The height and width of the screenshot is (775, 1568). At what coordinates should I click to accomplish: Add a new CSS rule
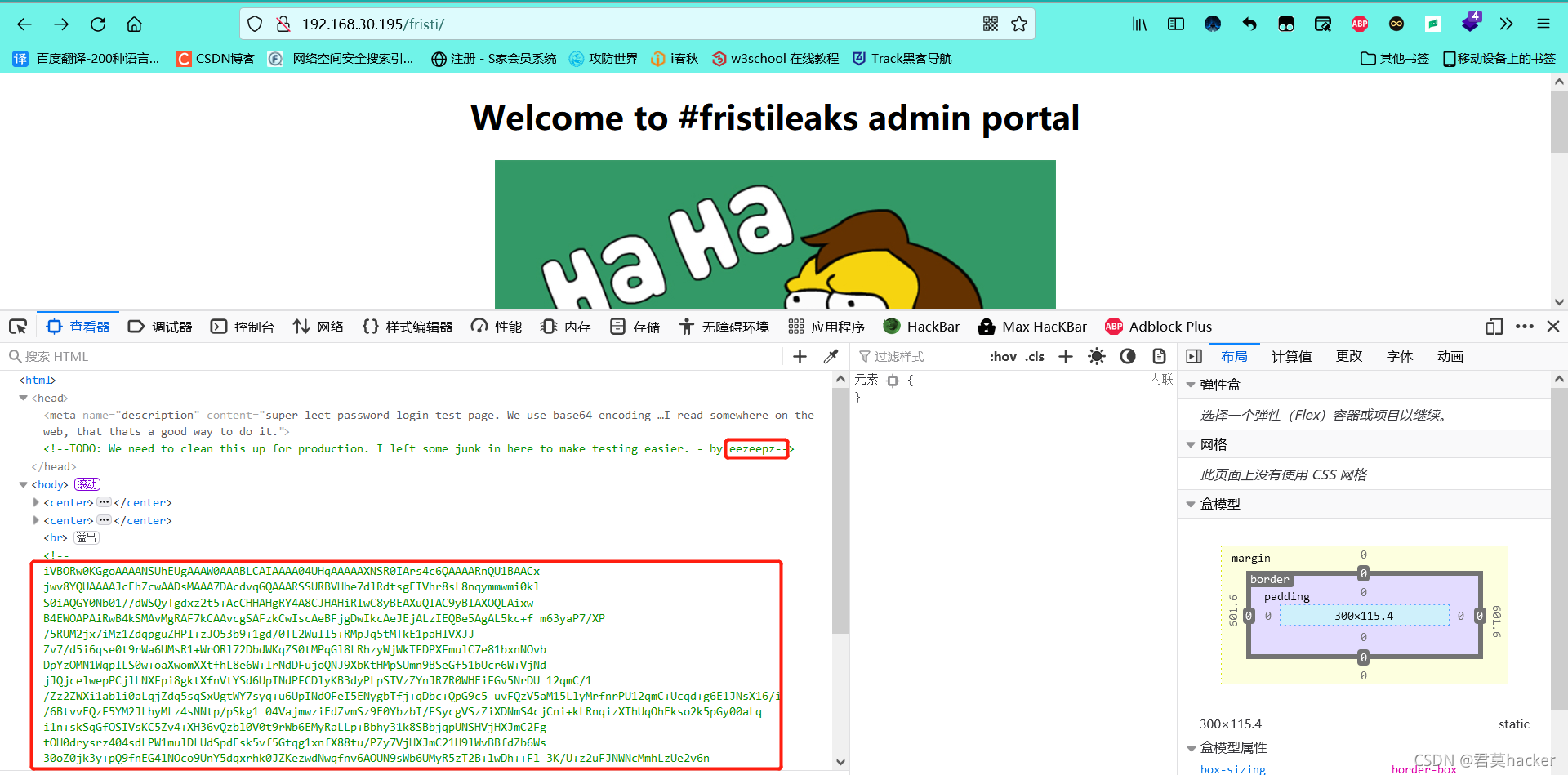point(1066,357)
